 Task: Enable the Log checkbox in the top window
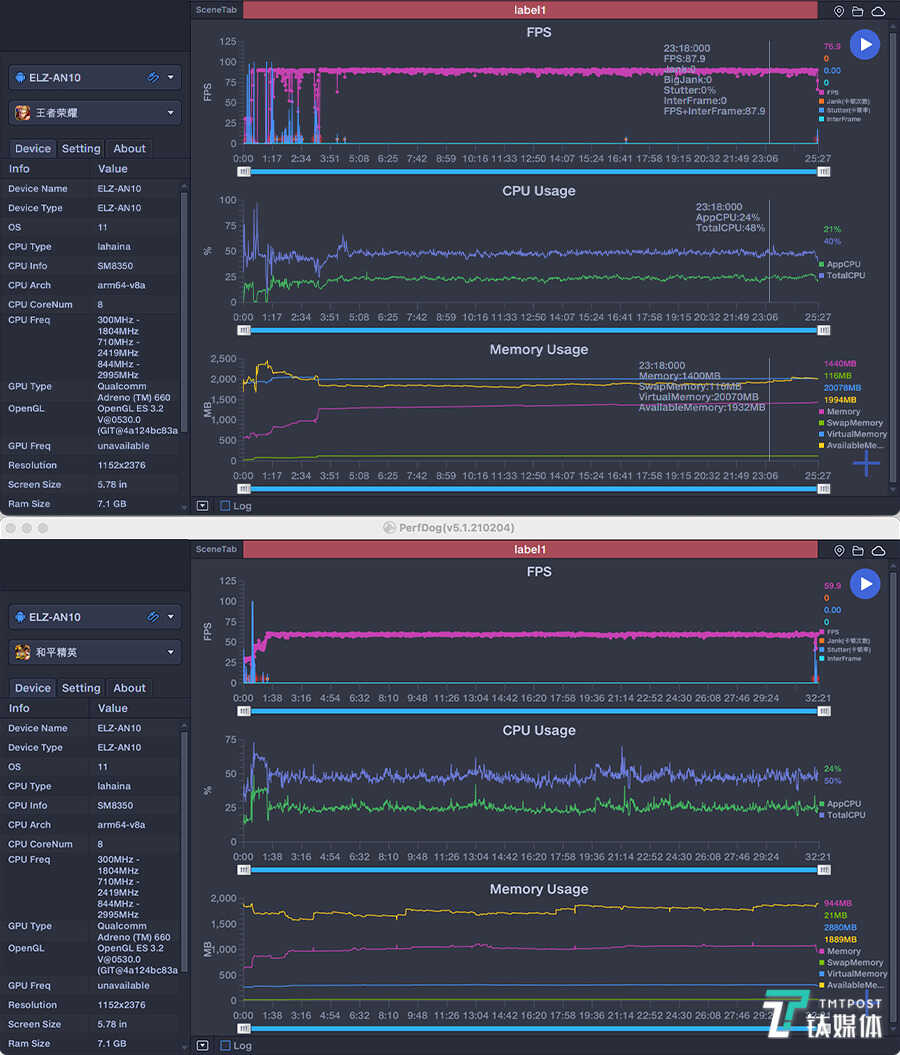[225, 506]
